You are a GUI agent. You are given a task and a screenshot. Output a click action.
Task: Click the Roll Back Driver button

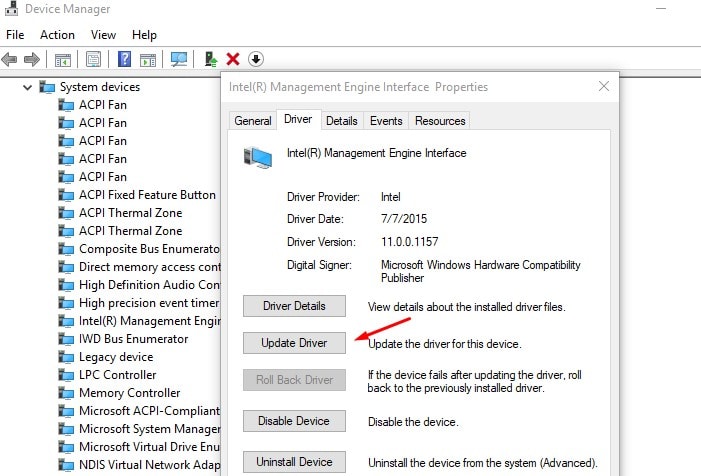(x=294, y=380)
